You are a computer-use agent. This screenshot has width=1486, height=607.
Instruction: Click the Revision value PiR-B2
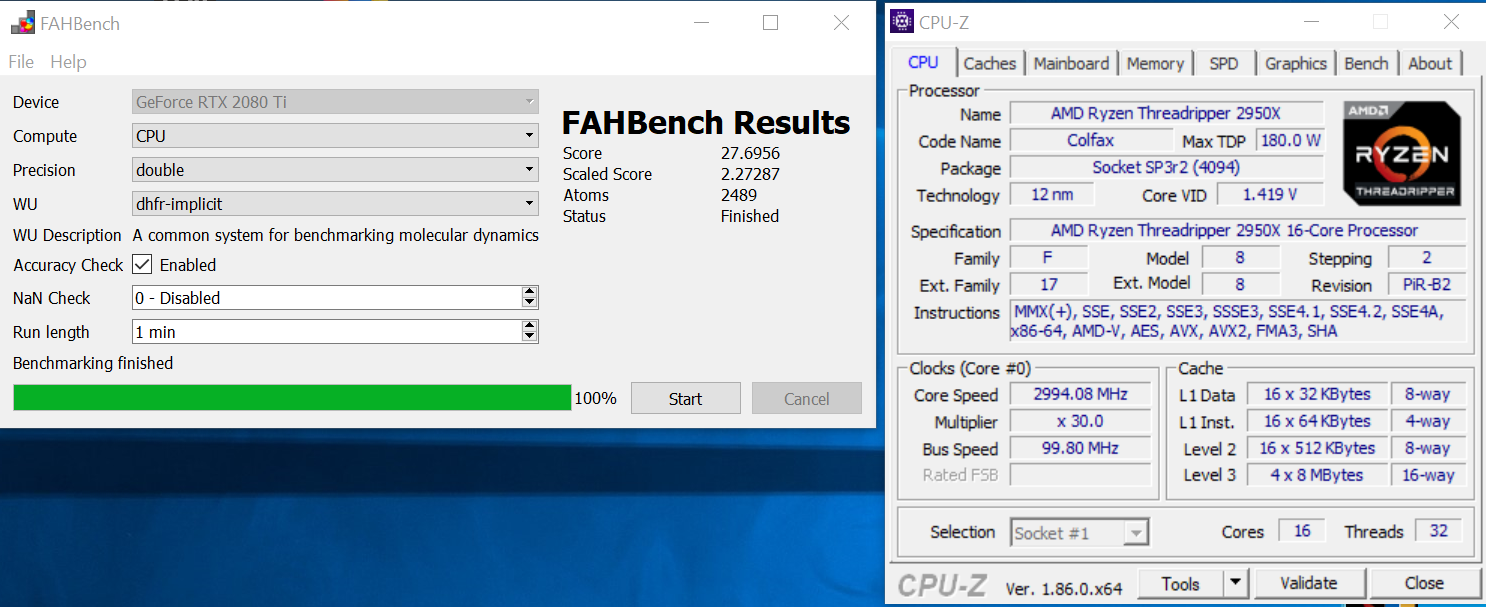click(x=1428, y=285)
